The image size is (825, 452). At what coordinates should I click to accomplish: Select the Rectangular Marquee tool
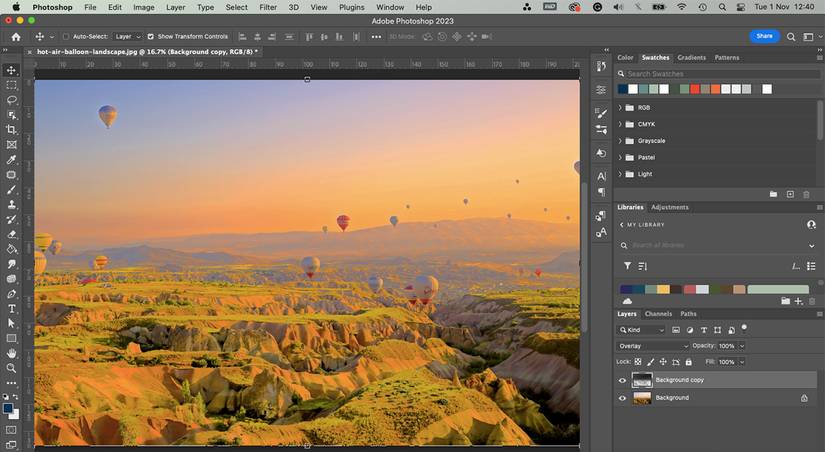pyautogui.click(x=11, y=85)
